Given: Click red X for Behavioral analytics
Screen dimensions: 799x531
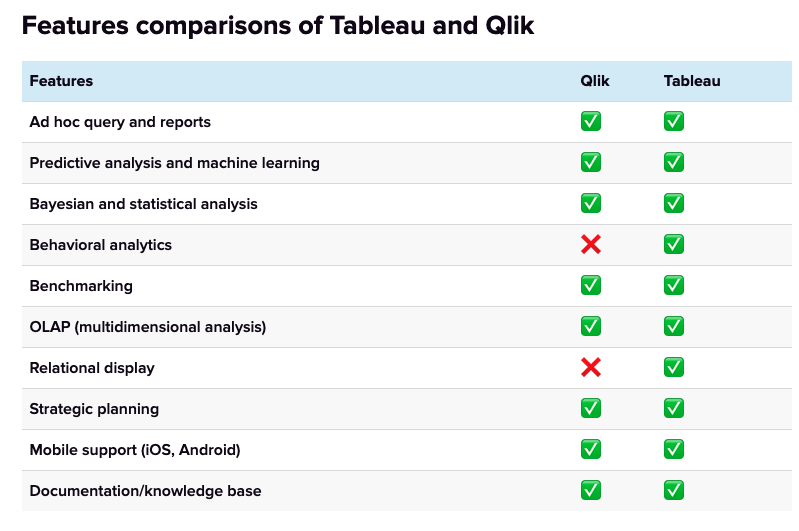Looking at the screenshot, I should [591, 245].
